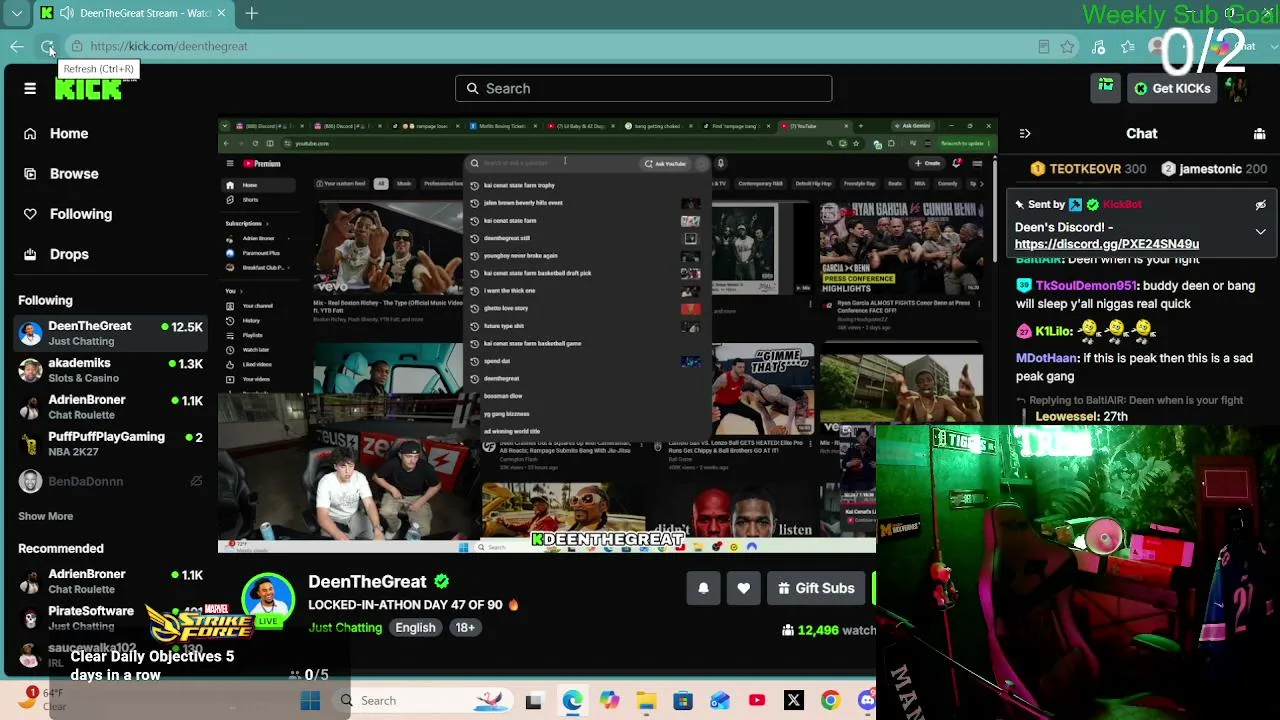Open Microsoft Edge on the taskbar
Viewport: 1280px width, 720px height.
point(572,701)
